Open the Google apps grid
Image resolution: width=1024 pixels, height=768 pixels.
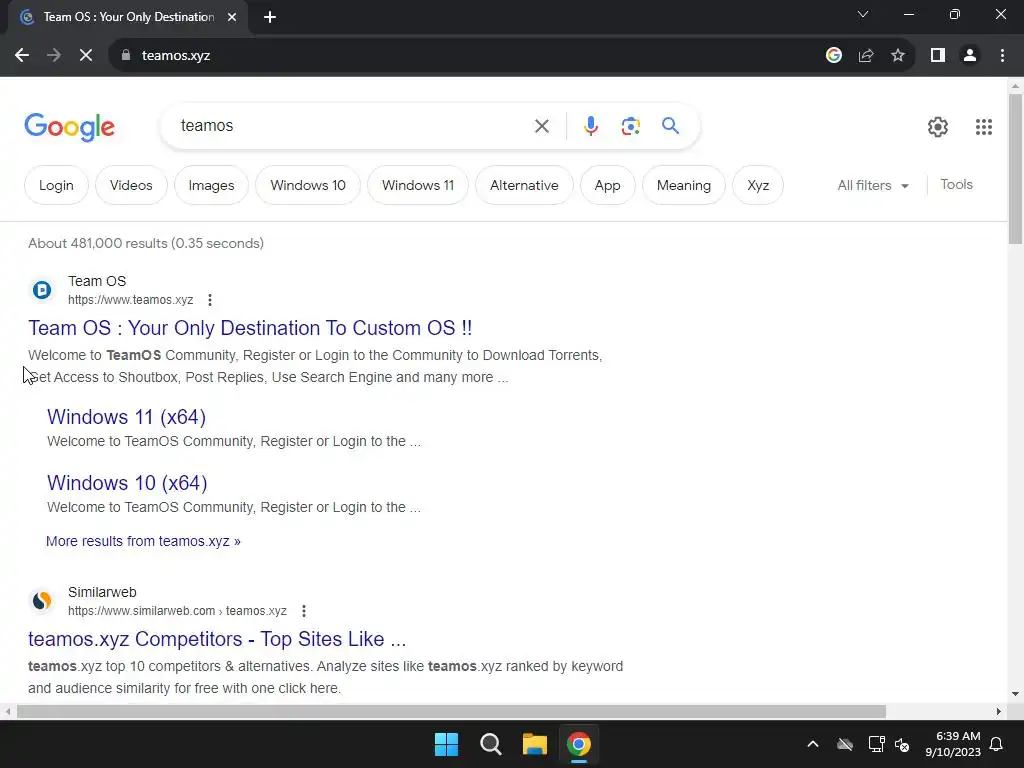coord(984,127)
